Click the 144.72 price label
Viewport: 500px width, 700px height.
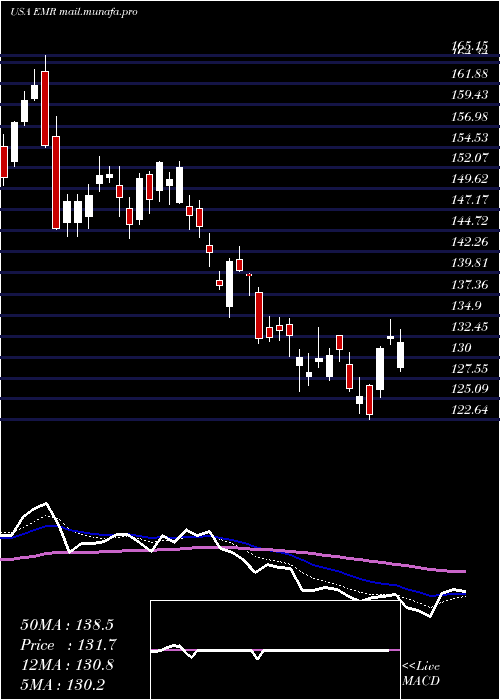tap(469, 221)
